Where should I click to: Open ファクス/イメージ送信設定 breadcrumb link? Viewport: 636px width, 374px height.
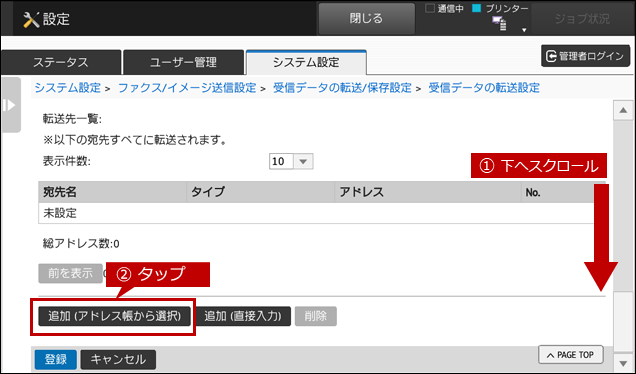pos(187,88)
